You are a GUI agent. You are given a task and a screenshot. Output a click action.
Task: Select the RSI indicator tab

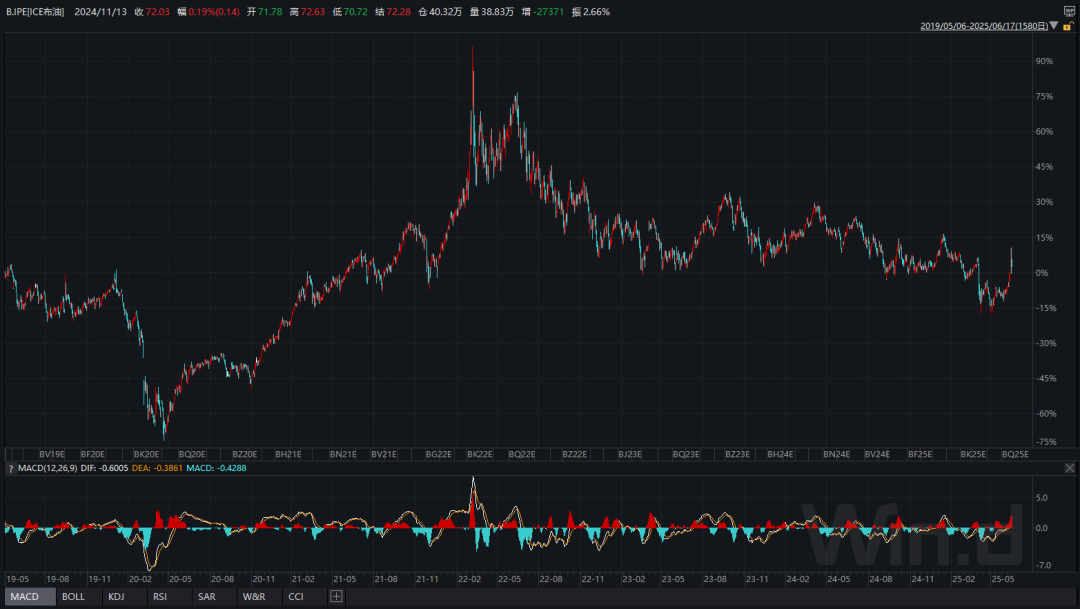(160, 596)
